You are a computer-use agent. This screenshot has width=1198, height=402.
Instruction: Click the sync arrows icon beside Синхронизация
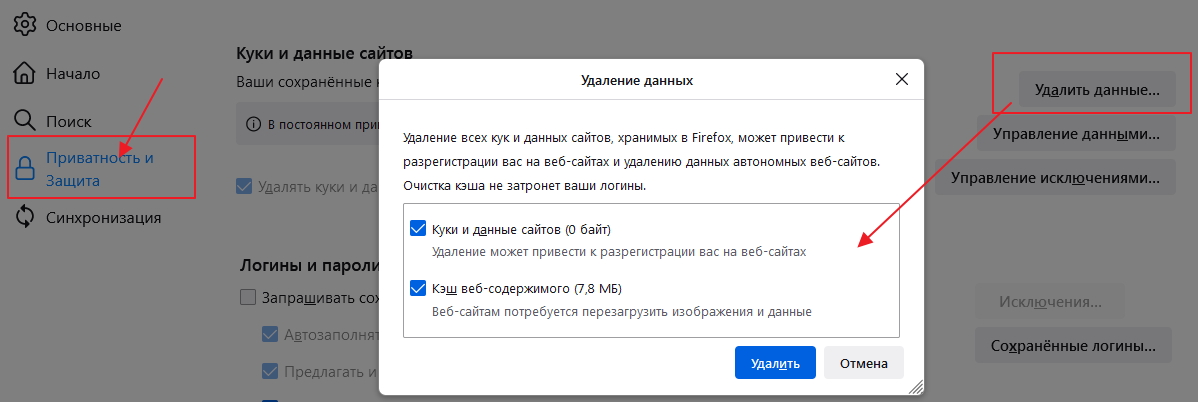25,217
